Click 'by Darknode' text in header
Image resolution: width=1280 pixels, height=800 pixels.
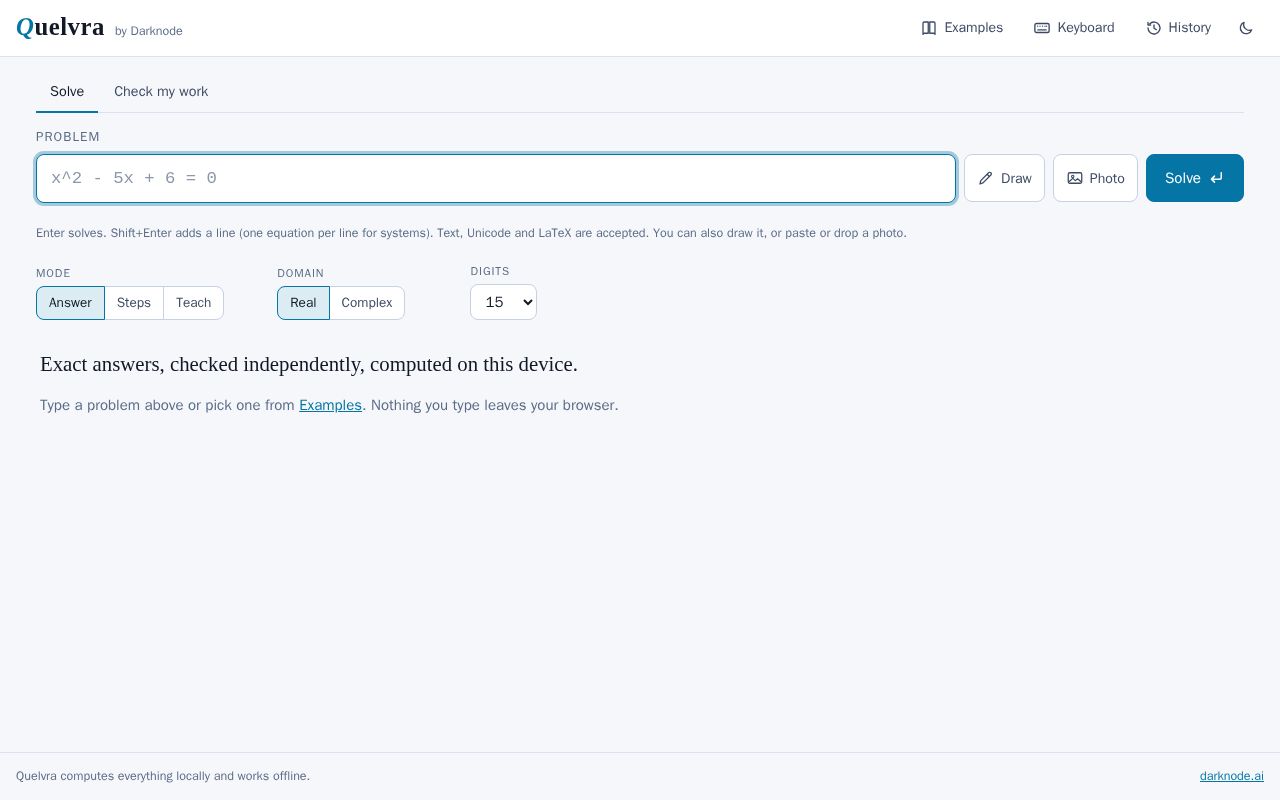pyautogui.click(x=149, y=31)
